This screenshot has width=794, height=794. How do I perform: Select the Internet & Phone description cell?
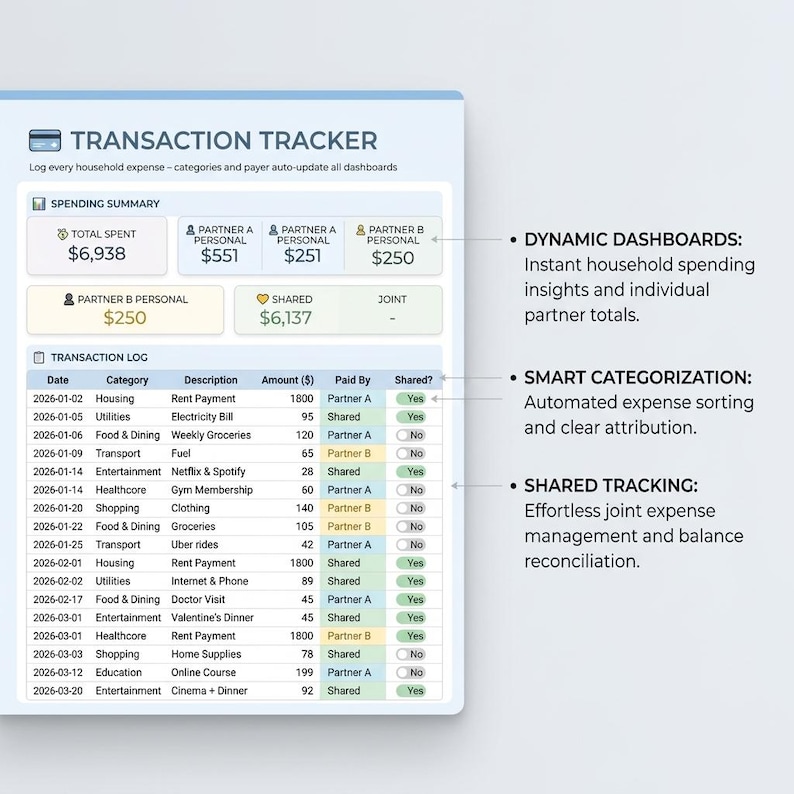[x=210, y=581]
